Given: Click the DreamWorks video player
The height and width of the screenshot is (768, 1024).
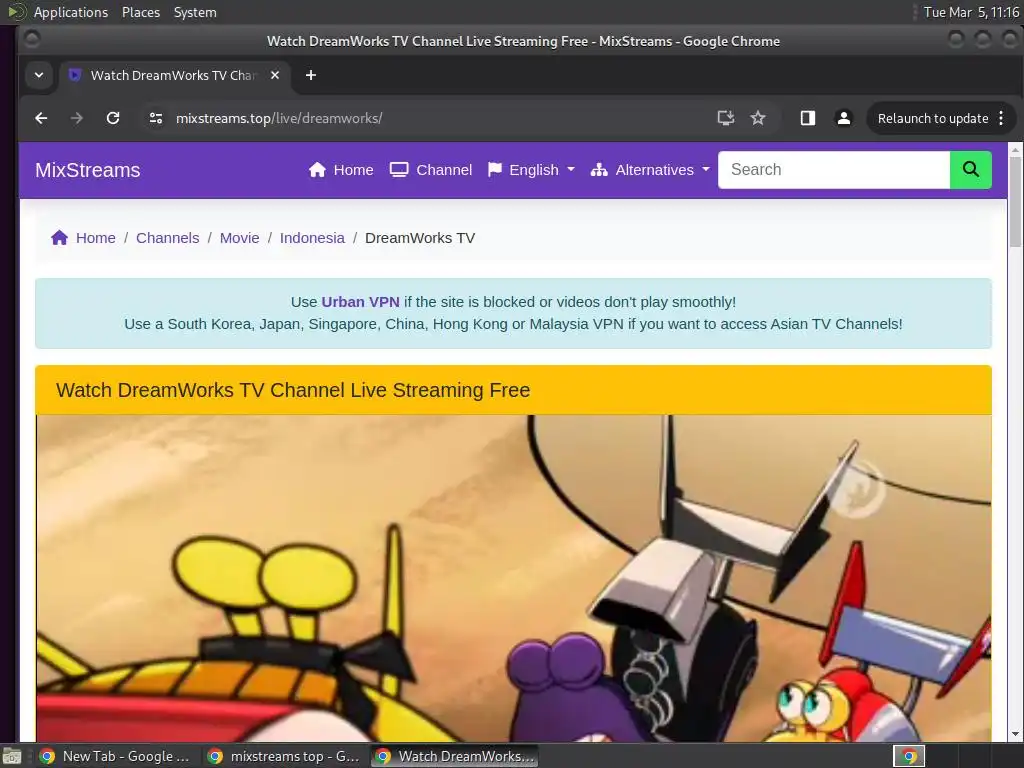Looking at the screenshot, I should pyautogui.click(x=513, y=578).
